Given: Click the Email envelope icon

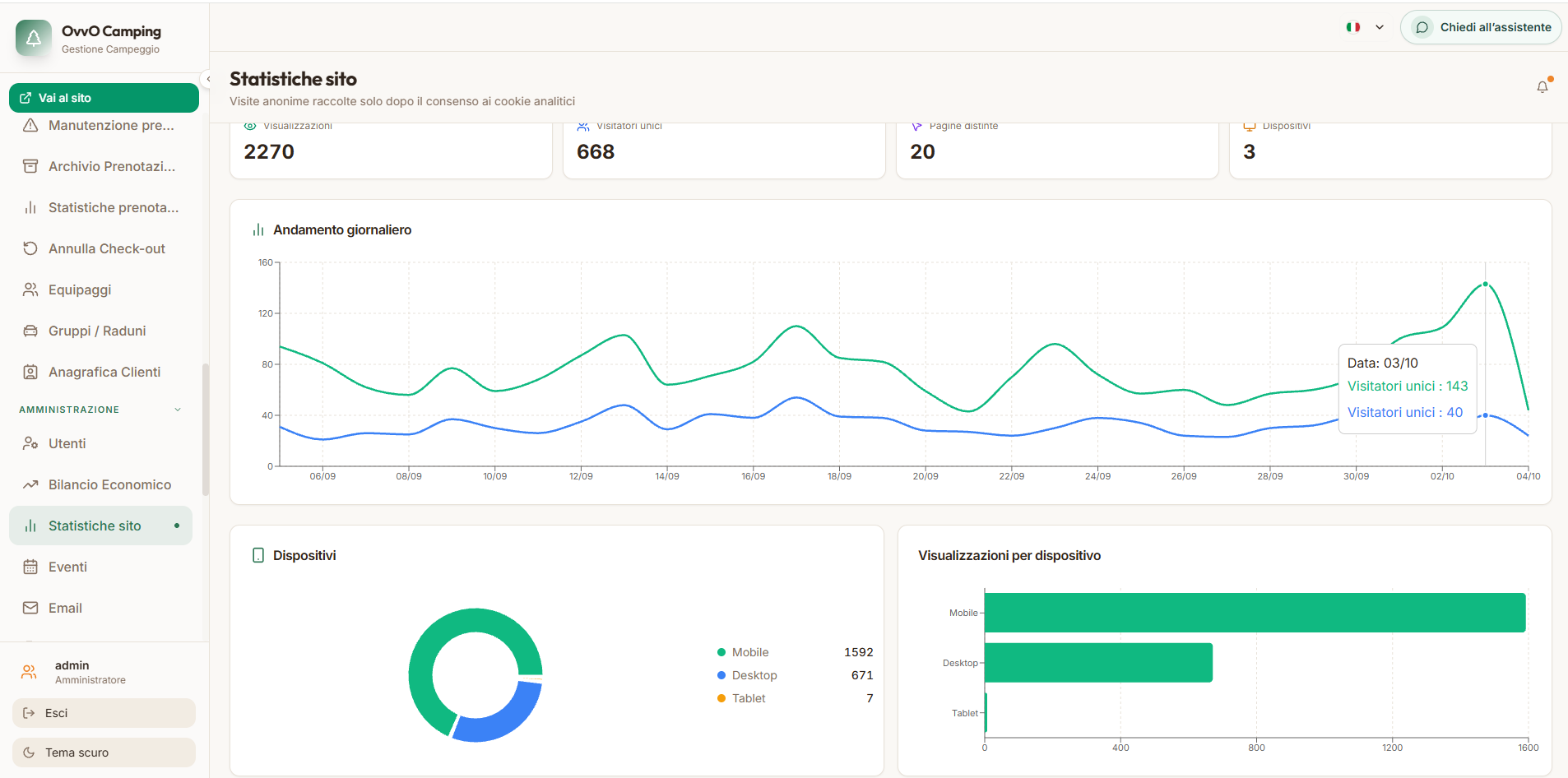Looking at the screenshot, I should coord(30,608).
